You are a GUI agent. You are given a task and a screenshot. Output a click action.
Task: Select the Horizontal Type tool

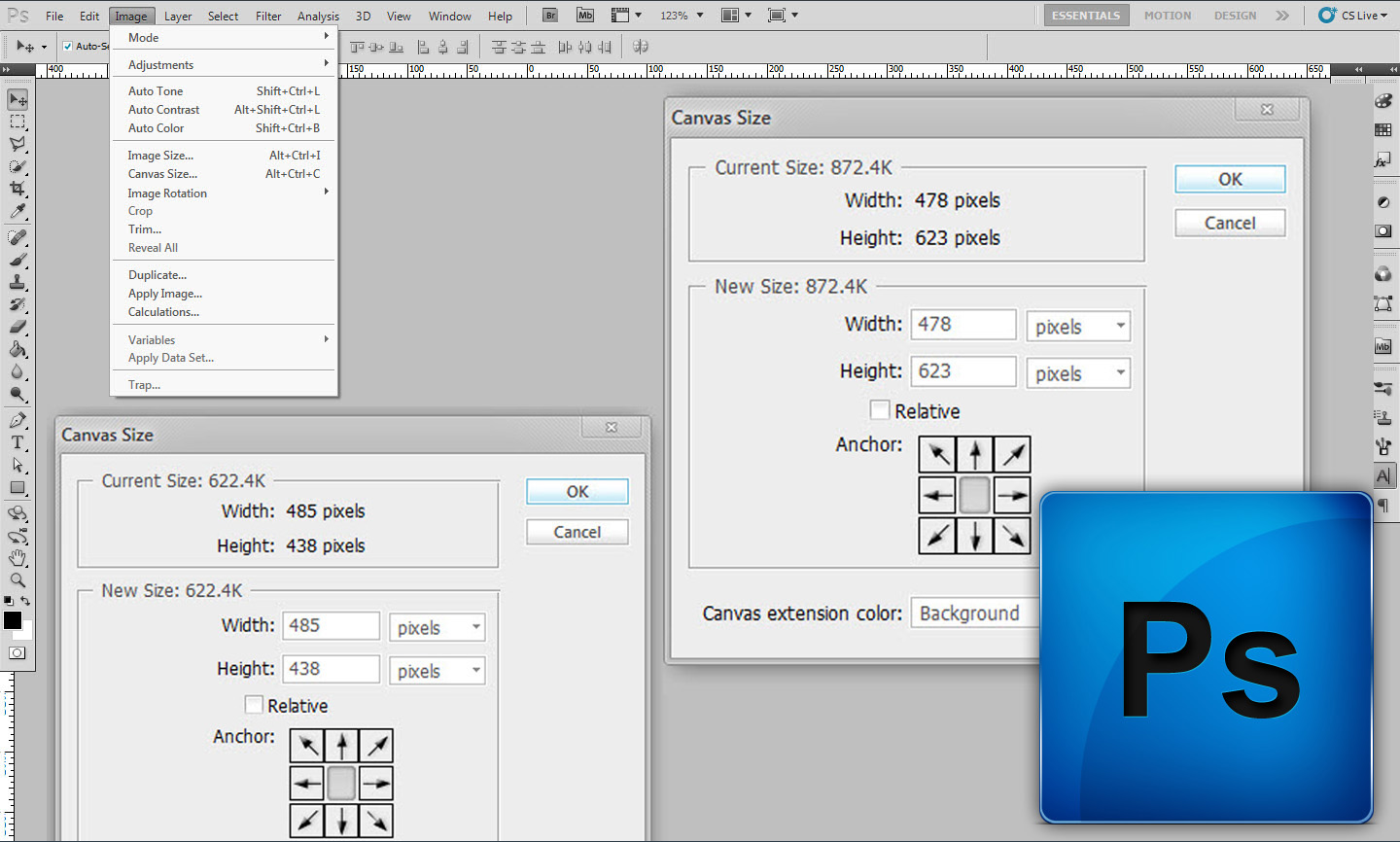(17, 442)
